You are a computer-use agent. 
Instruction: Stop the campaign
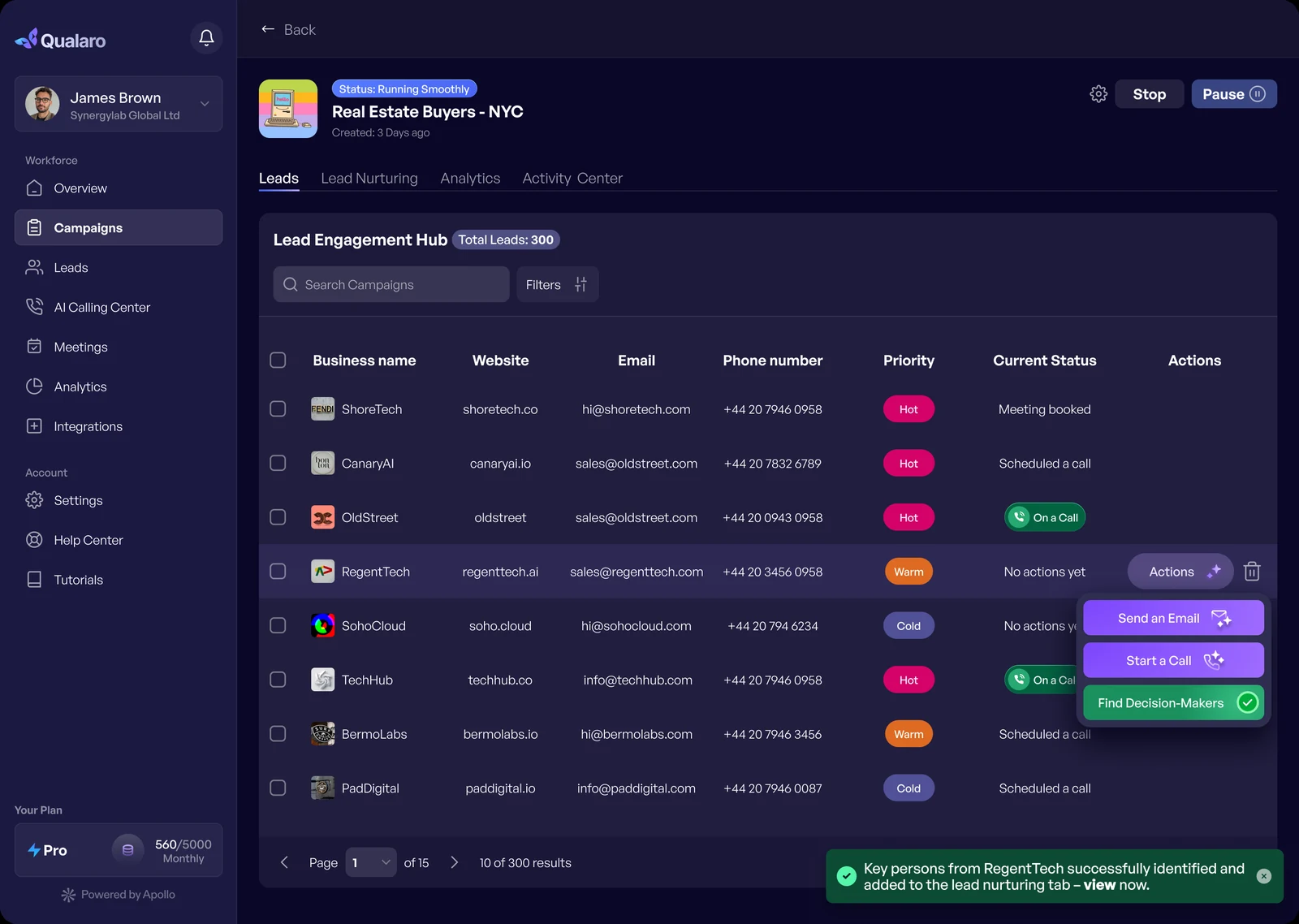[1149, 94]
